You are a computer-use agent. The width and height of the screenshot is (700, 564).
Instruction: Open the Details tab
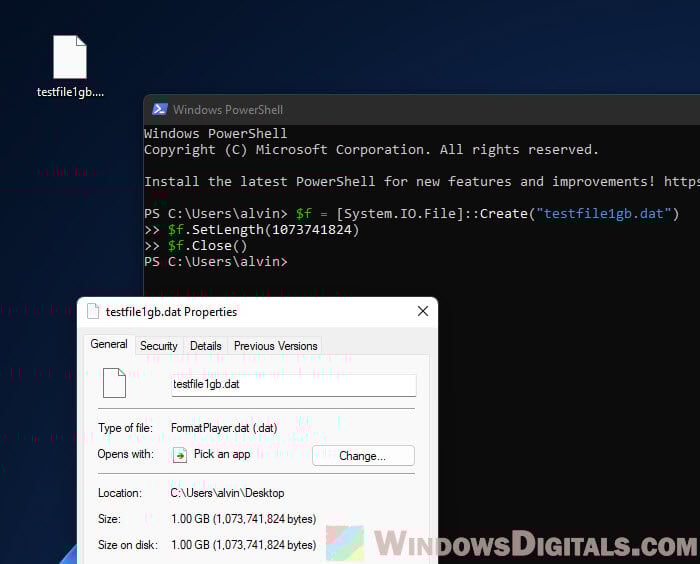click(205, 346)
